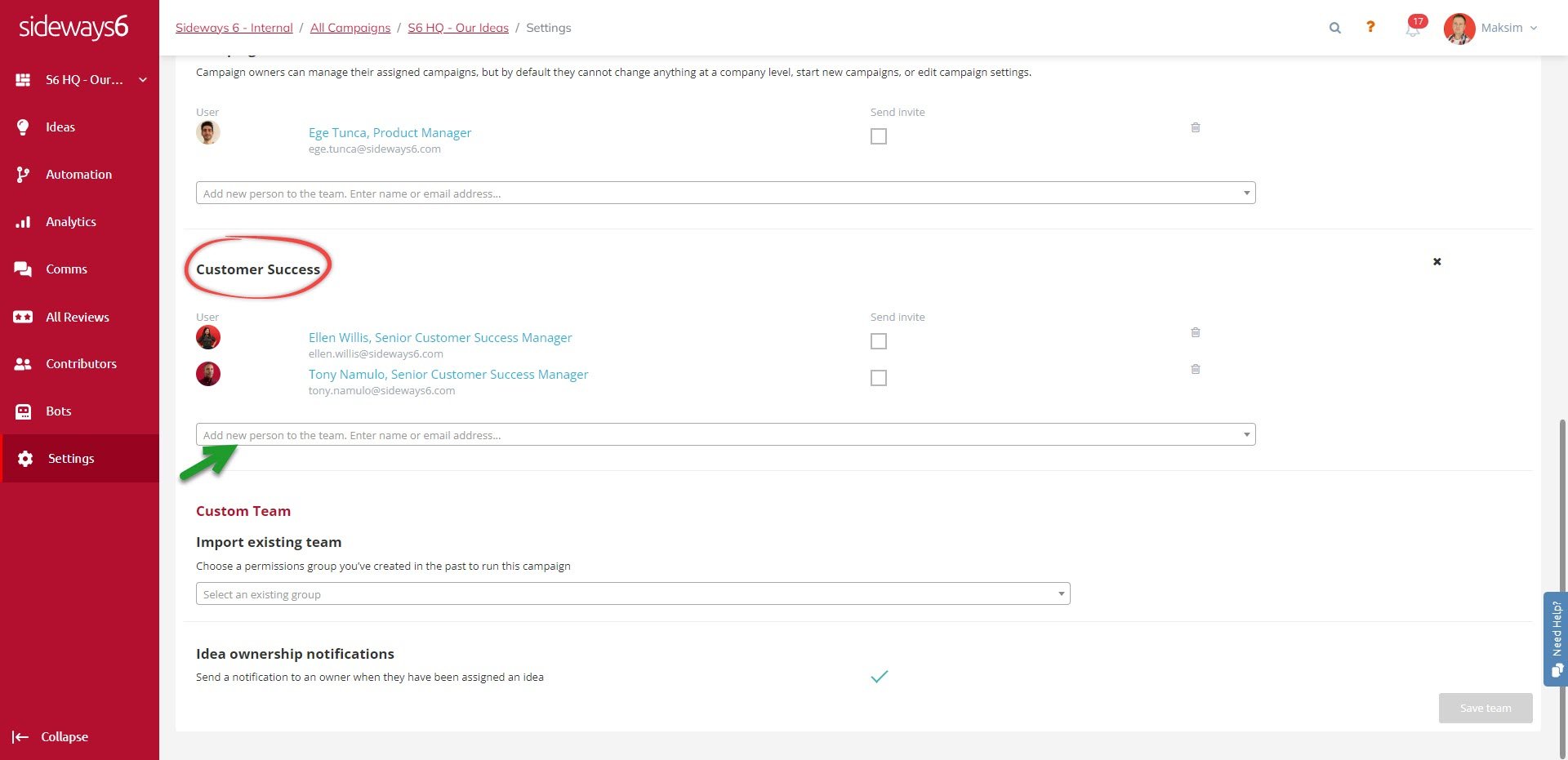
Task: Open the Contributors page
Action: [81, 364]
